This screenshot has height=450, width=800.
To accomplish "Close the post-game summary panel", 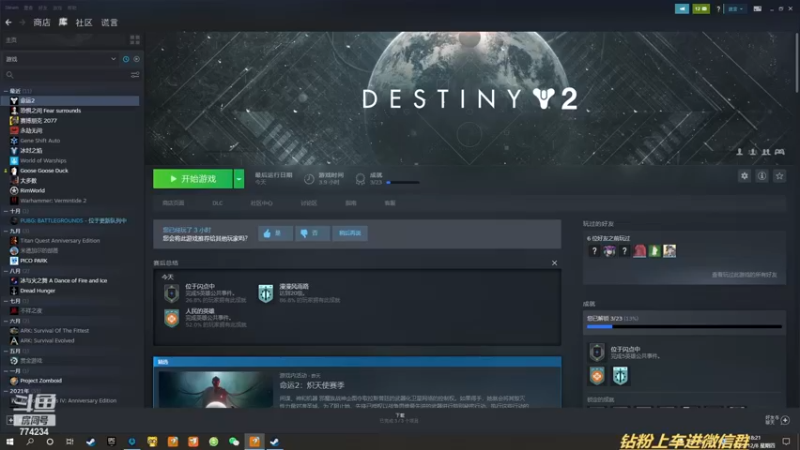I will click(x=554, y=263).
